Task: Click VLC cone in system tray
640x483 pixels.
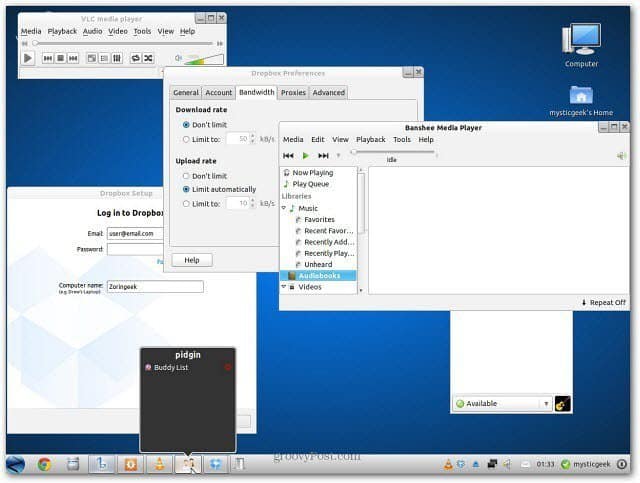Action: coord(448,464)
